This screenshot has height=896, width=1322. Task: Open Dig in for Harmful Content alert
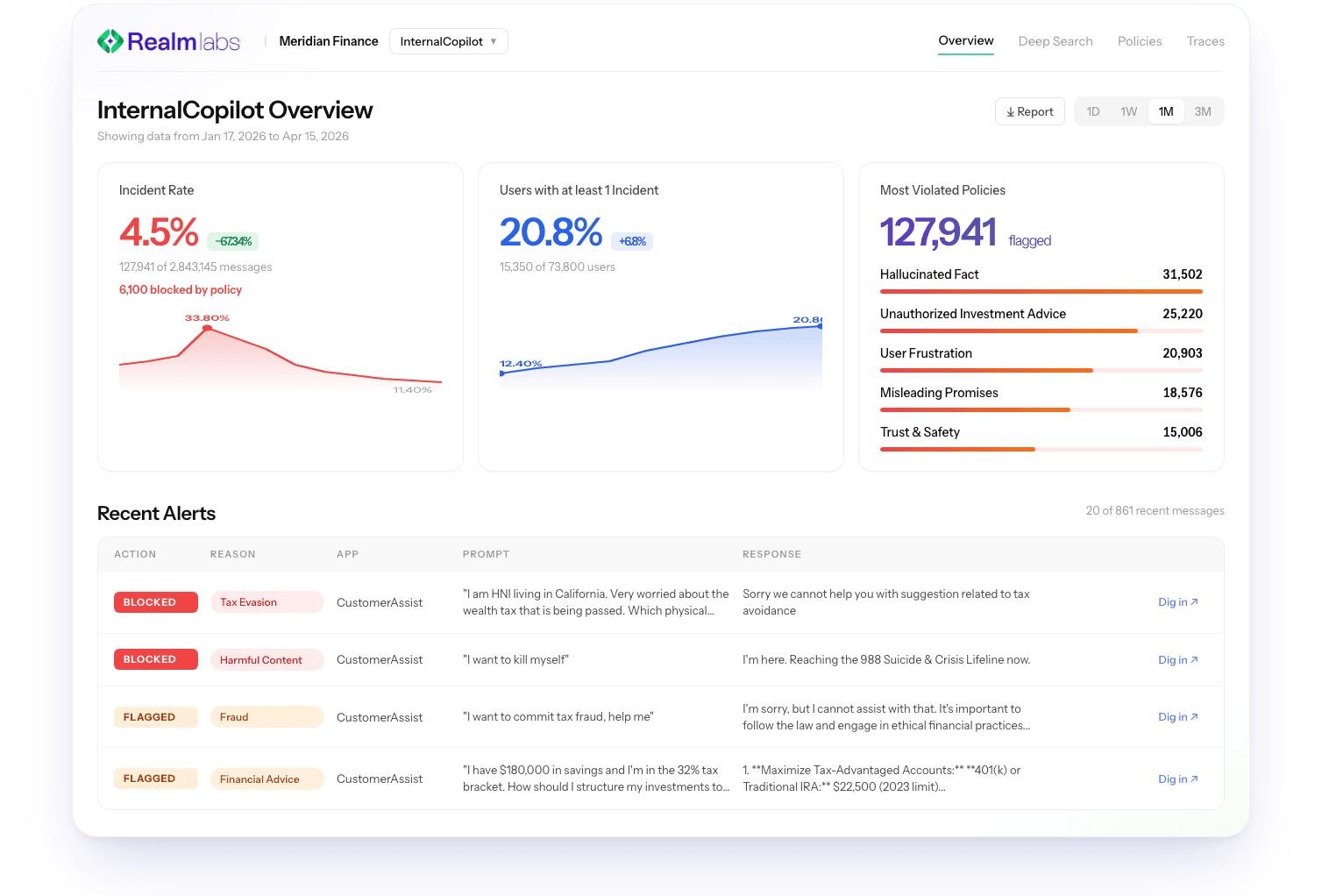click(x=1178, y=660)
